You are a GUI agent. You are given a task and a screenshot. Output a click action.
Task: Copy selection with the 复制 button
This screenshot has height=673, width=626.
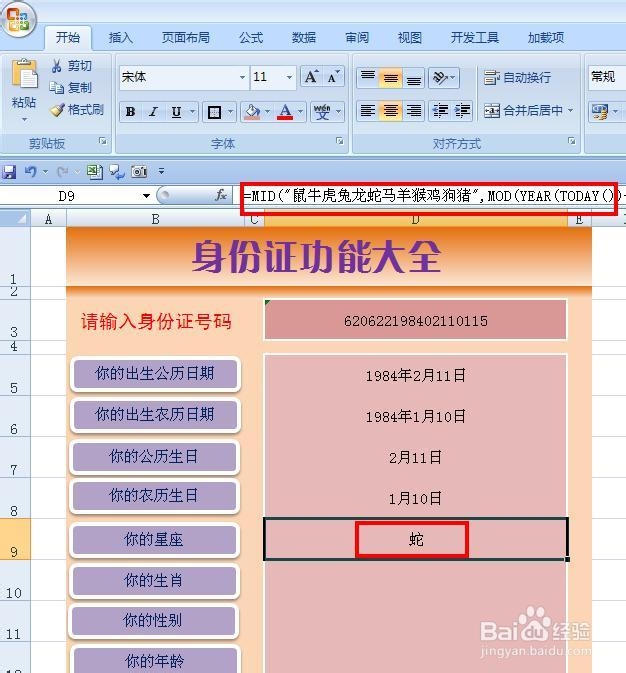(71, 88)
